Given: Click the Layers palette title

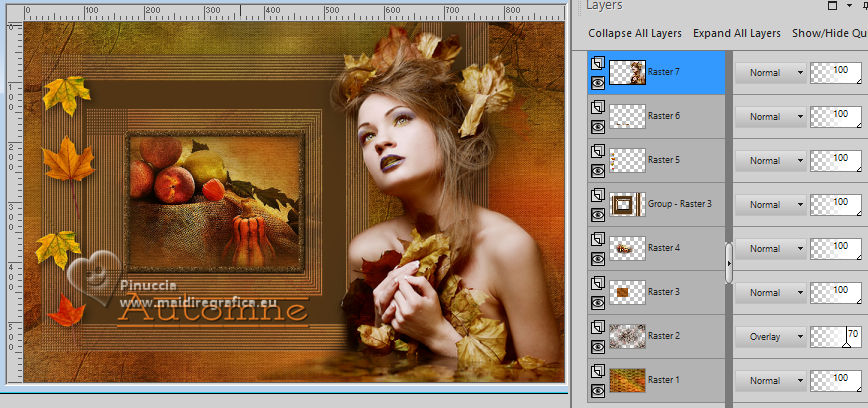Looking at the screenshot, I should click(604, 6).
